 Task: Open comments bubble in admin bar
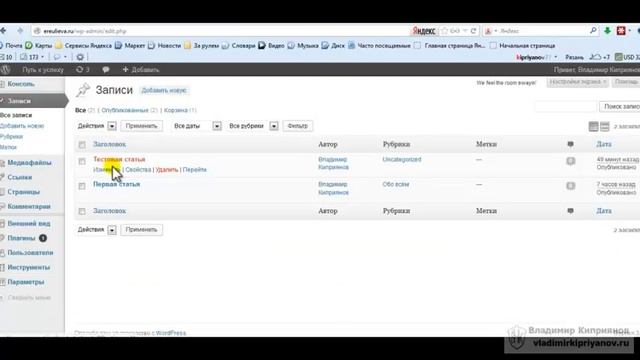pos(106,69)
